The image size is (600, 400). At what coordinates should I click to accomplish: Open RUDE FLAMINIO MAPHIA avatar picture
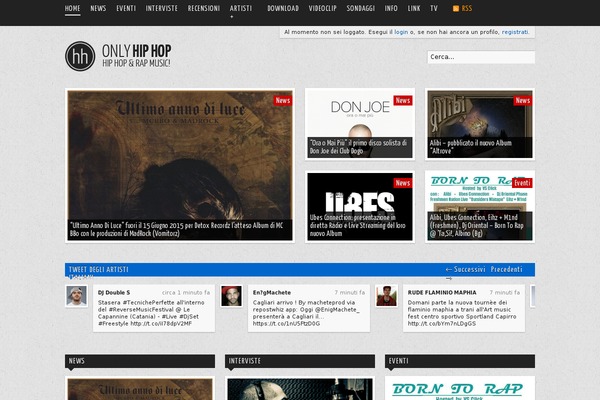pyautogui.click(x=386, y=296)
